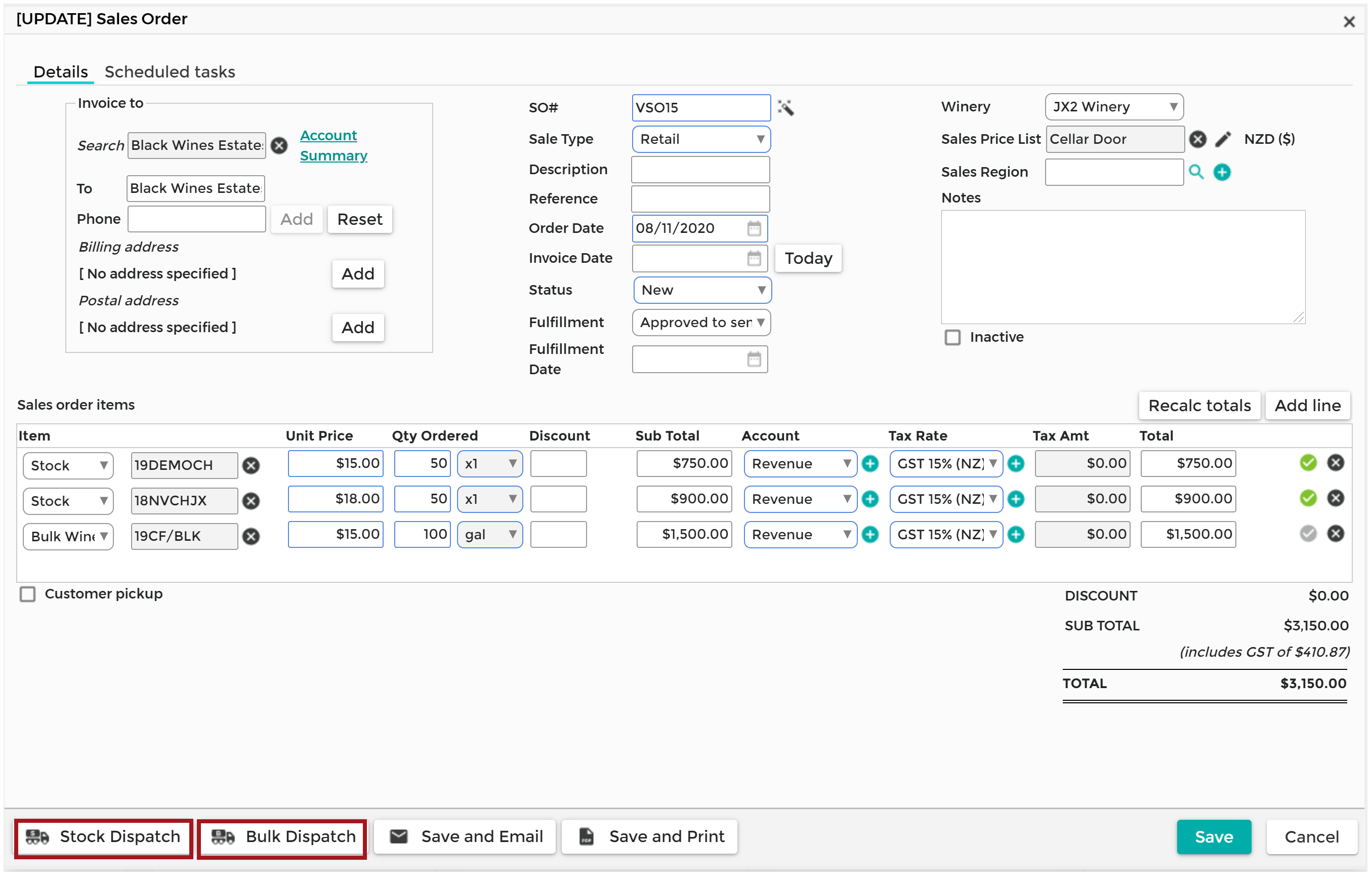1372x878 pixels.
Task: Open the Sale Type dropdown
Action: [x=701, y=139]
